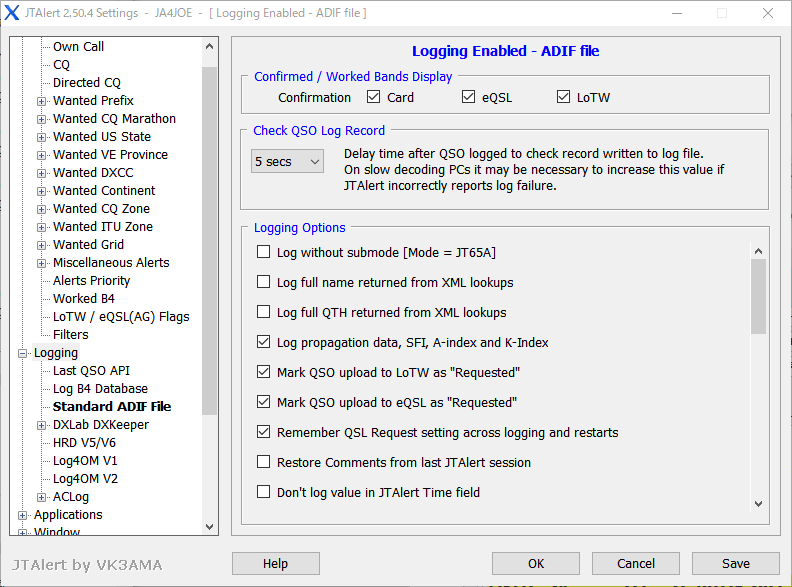This screenshot has height=587, width=792.
Task: Collapse the Logging tree section
Action: (x=23, y=353)
